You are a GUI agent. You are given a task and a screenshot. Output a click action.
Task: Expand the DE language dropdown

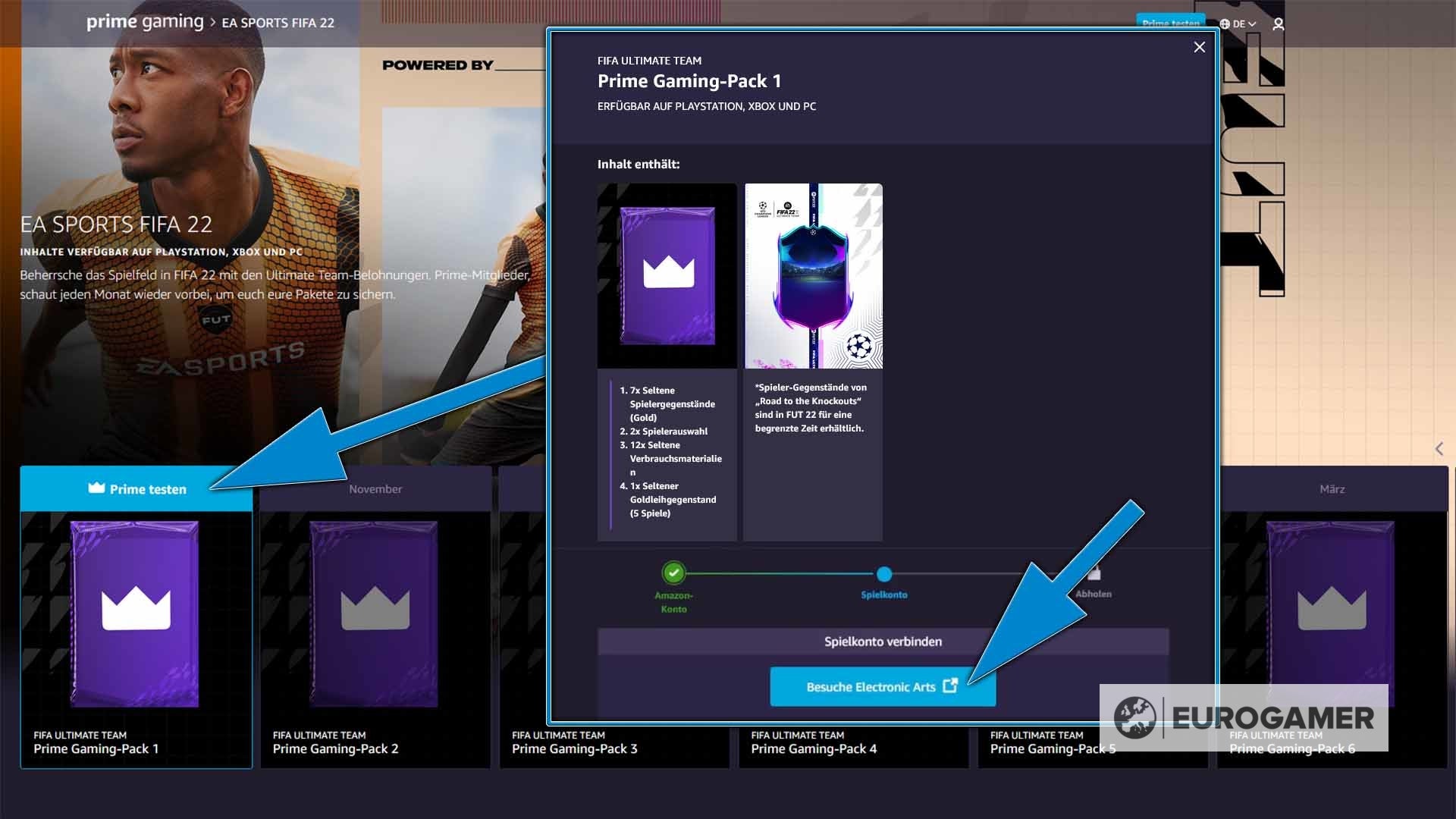pos(1243,24)
